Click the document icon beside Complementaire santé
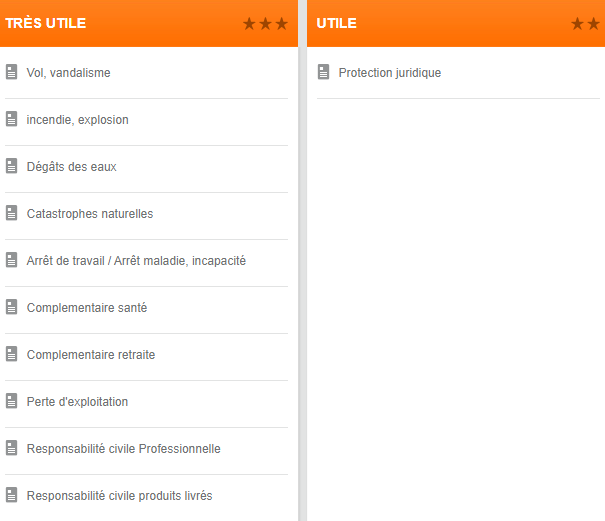605x521 pixels. click(12, 307)
